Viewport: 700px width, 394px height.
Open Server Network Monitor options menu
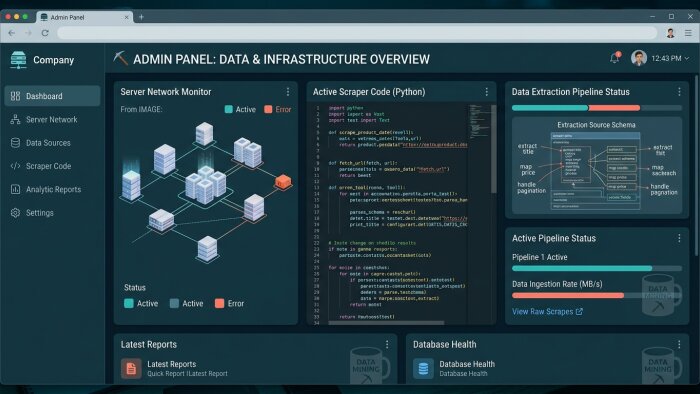coord(288,92)
